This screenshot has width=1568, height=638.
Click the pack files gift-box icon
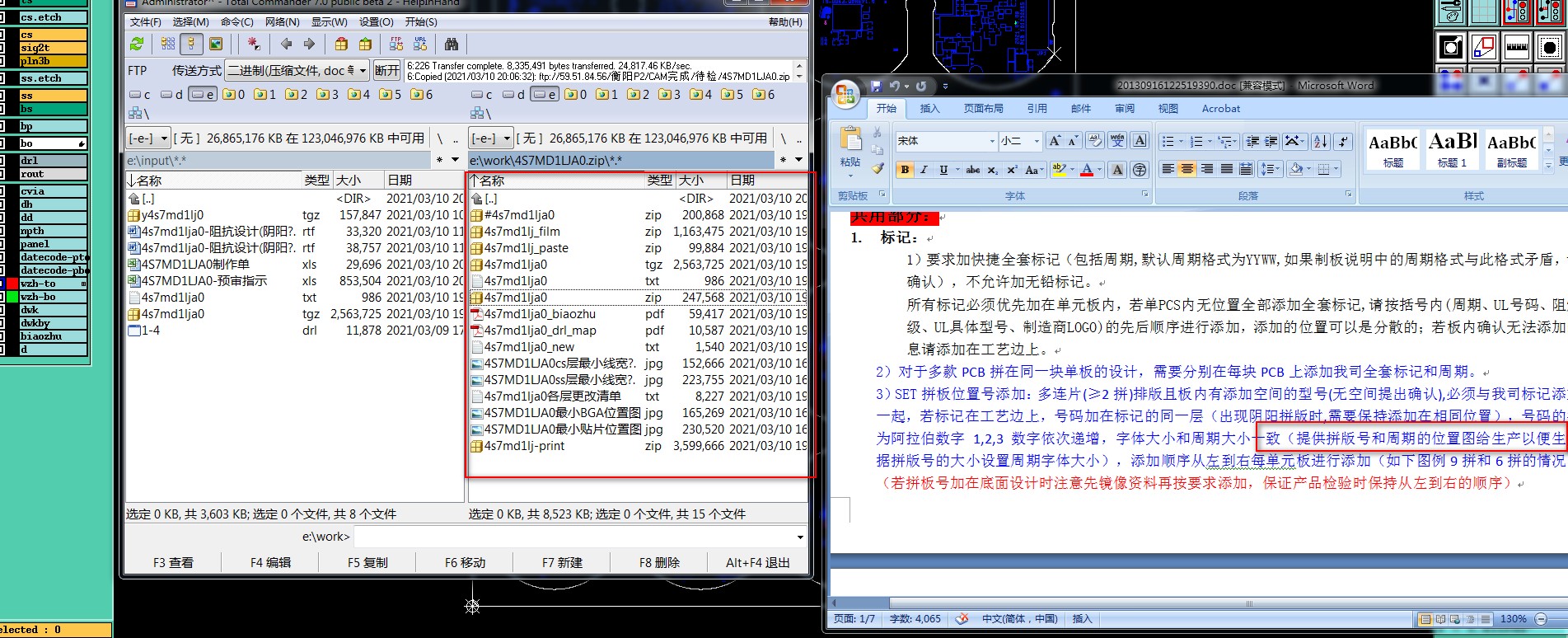click(x=341, y=44)
